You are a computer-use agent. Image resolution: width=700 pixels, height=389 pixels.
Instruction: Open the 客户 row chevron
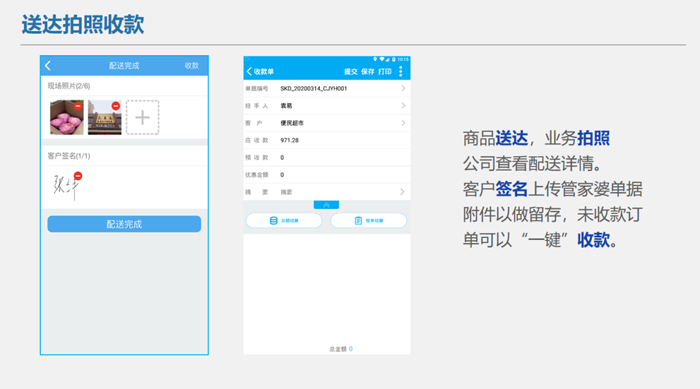coord(403,123)
